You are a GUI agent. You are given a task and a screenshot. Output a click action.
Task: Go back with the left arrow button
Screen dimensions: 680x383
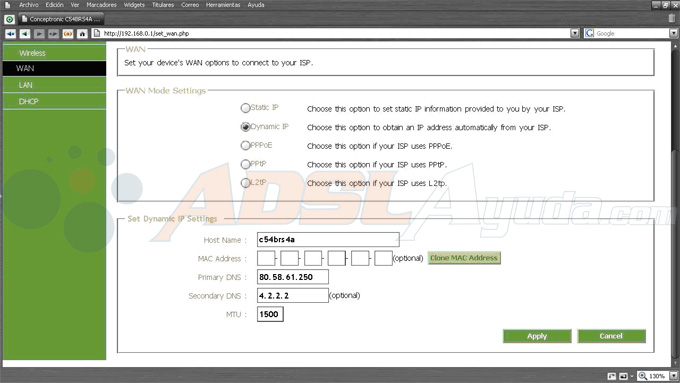point(25,33)
